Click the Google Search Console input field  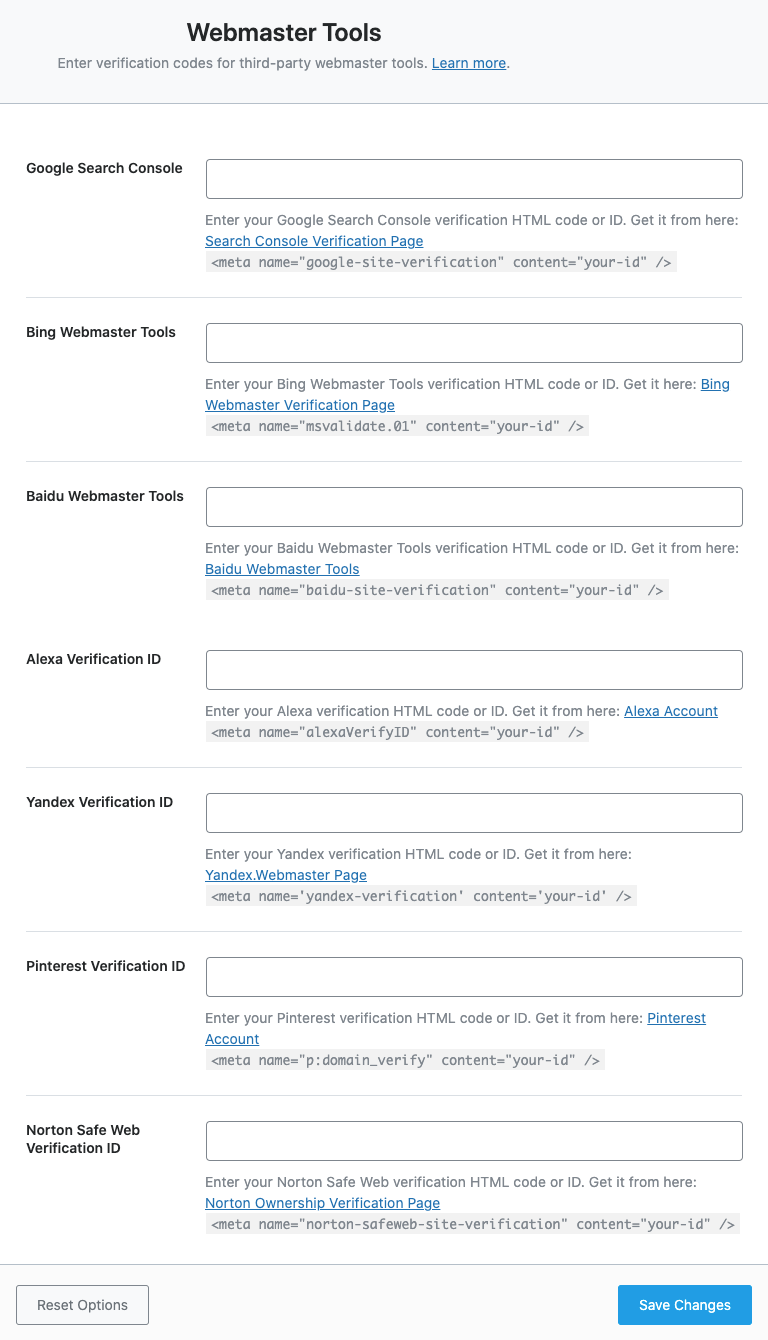pos(474,179)
